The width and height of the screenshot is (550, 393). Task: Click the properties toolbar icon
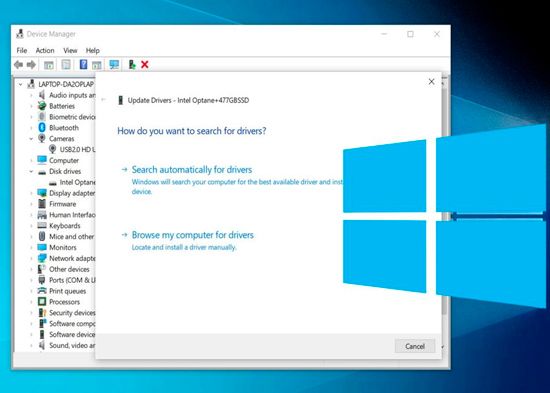(x=66, y=65)
